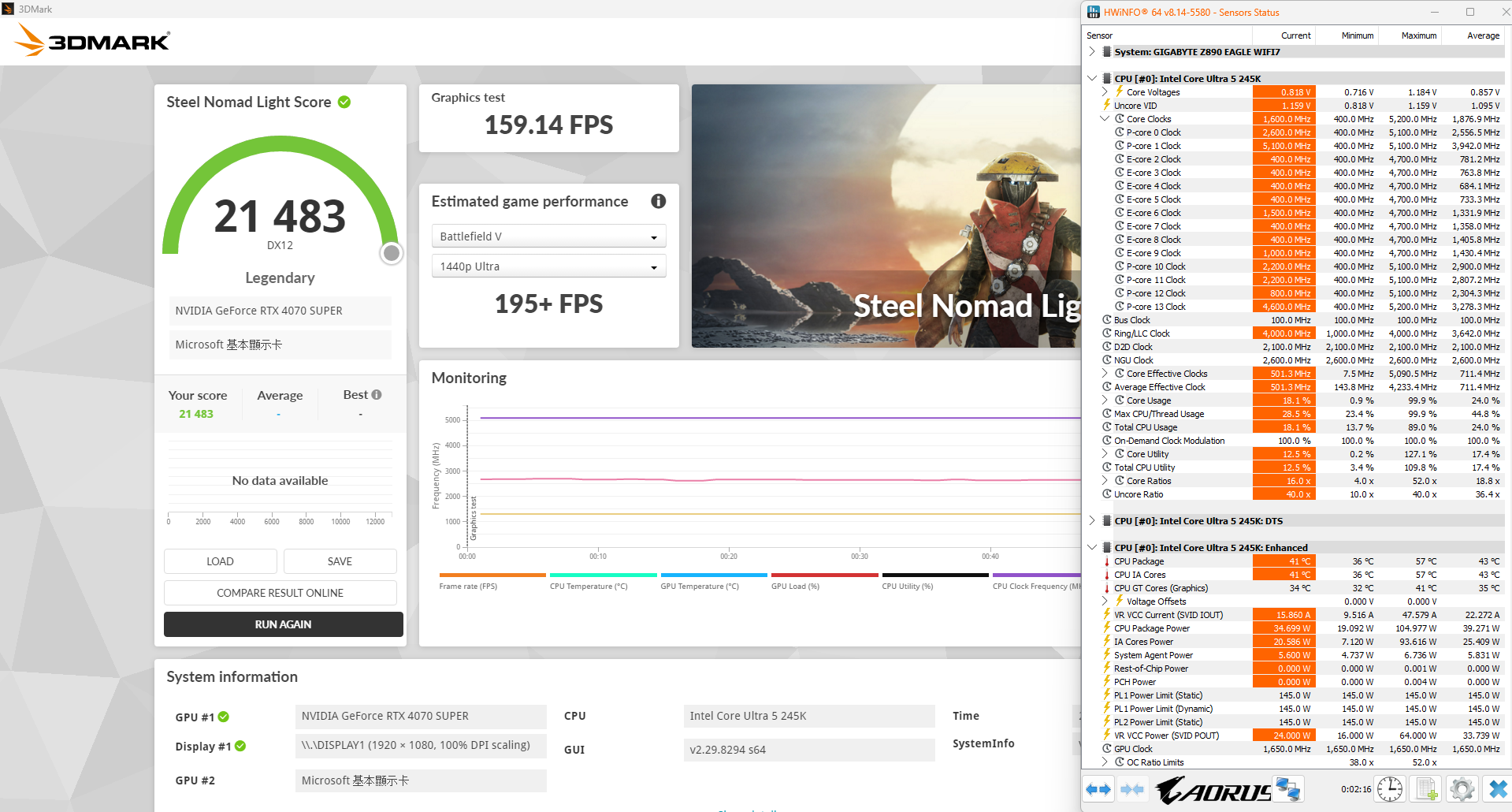Click the shrink columns inward-arrows icon
The width and height of the screenshot is (1512, 812).
click(1132, 789)
